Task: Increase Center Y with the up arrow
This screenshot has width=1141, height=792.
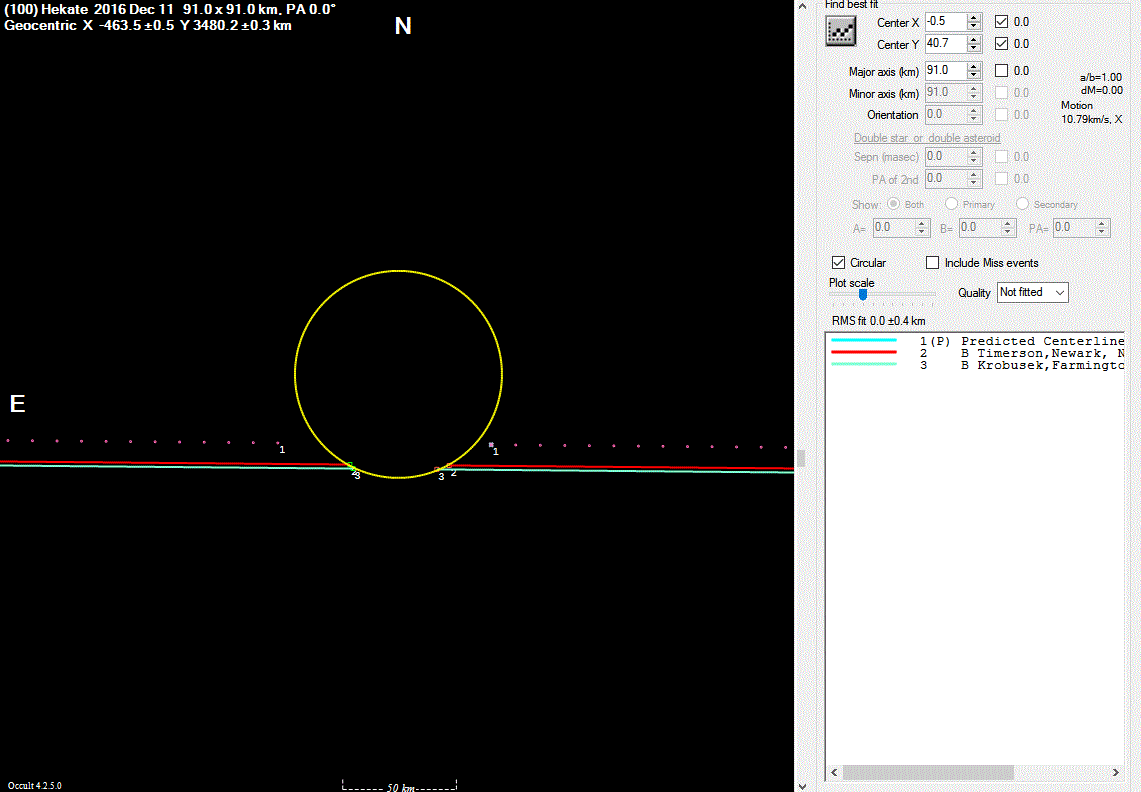Action: tap(974, 39)
